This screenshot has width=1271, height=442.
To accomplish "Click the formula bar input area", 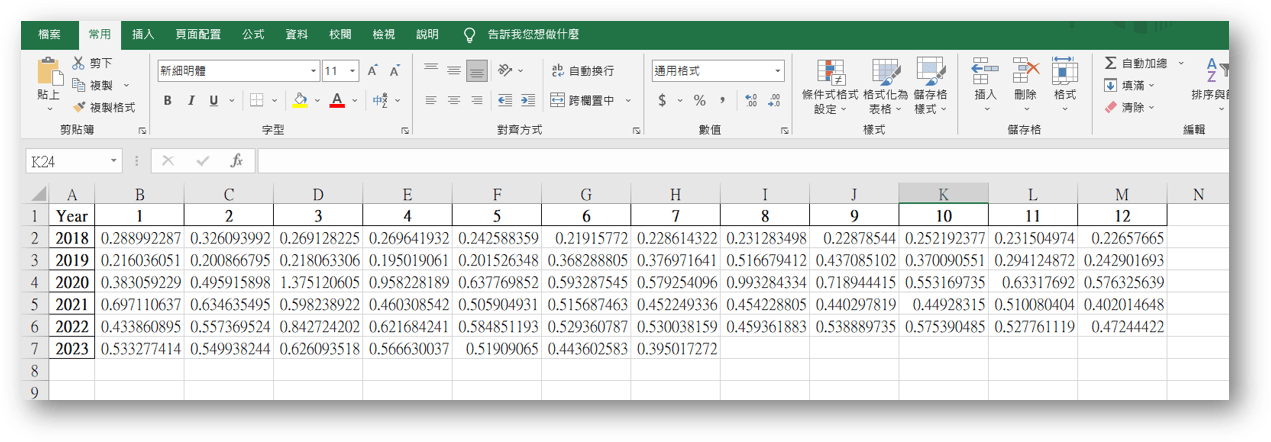I will 742,160.
